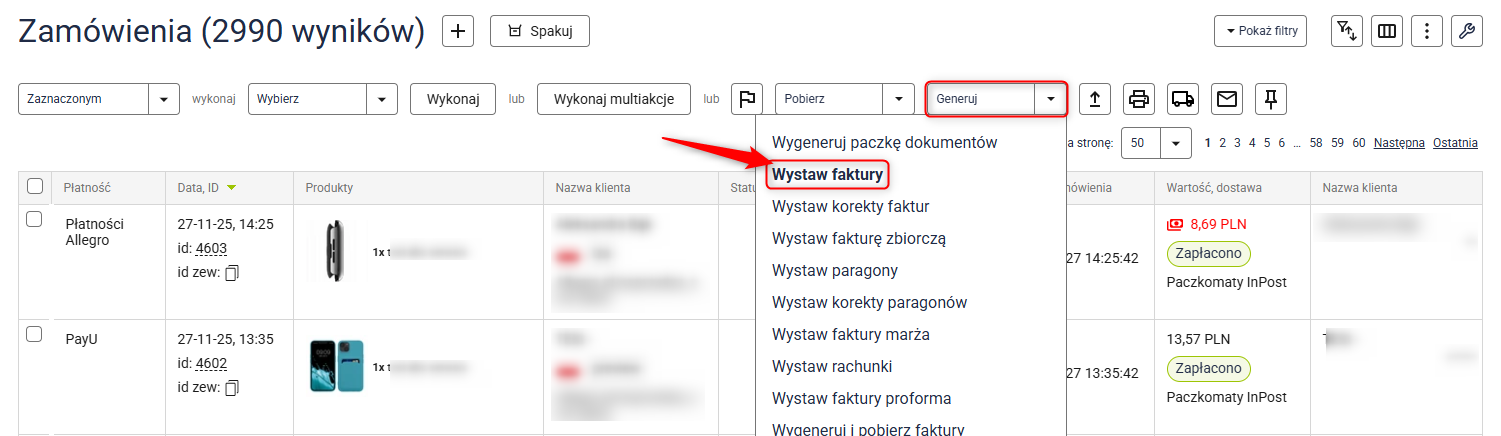Image resolution: width=1501 pixels, height=436 pixels.
Task: Go to the Następna page link
Action: click(1398, 143)
